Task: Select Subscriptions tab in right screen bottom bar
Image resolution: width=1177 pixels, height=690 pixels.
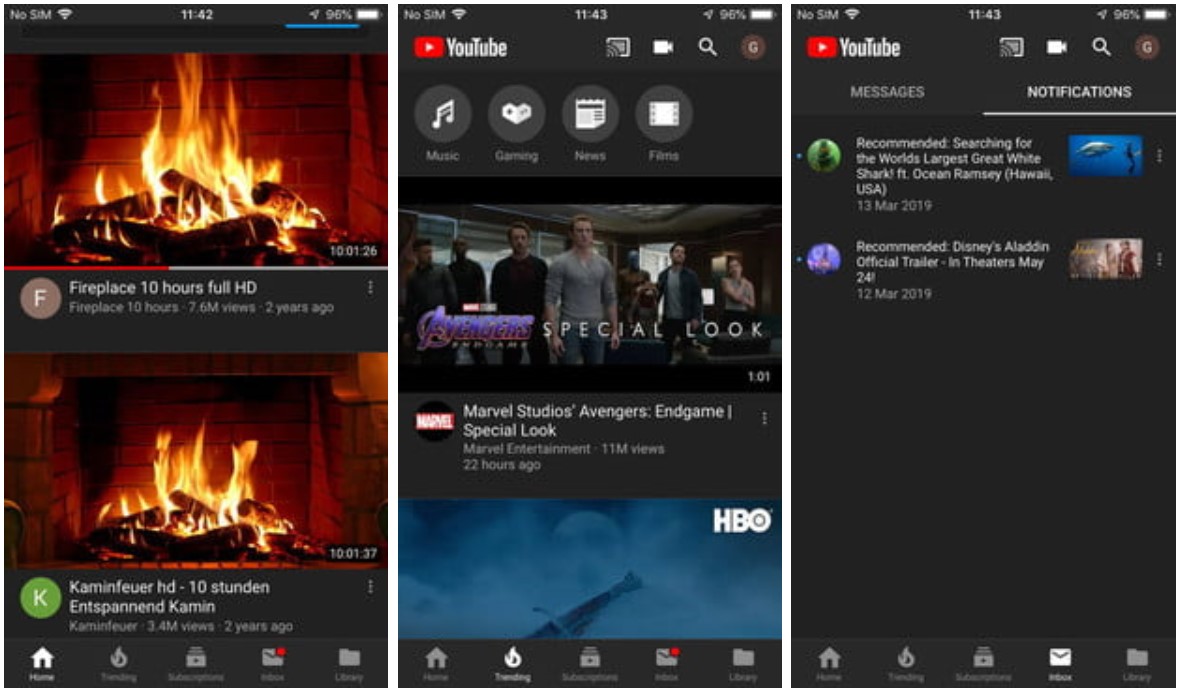Action: [983, 664]
